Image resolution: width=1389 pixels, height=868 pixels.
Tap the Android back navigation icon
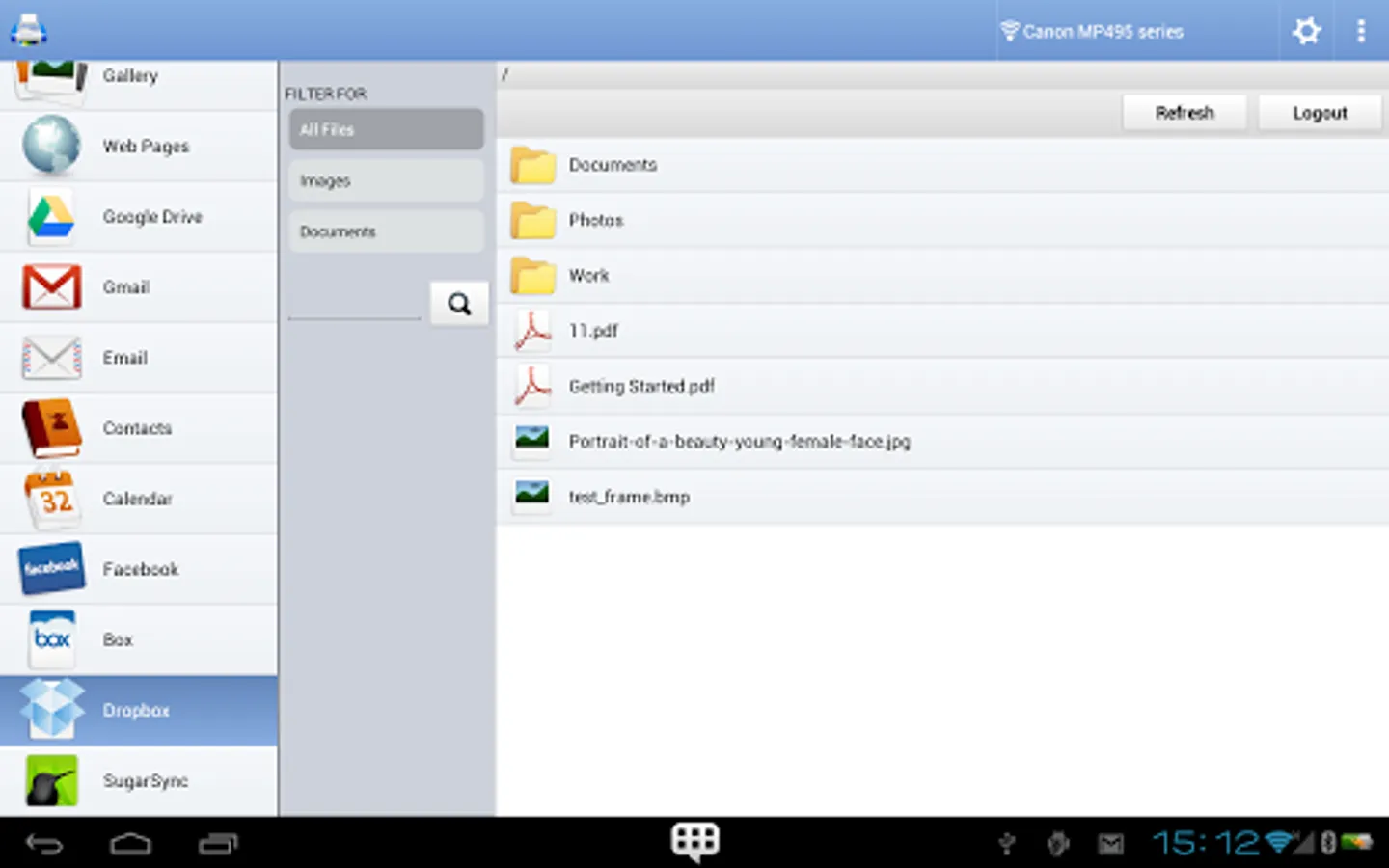(x=44, y=845)
